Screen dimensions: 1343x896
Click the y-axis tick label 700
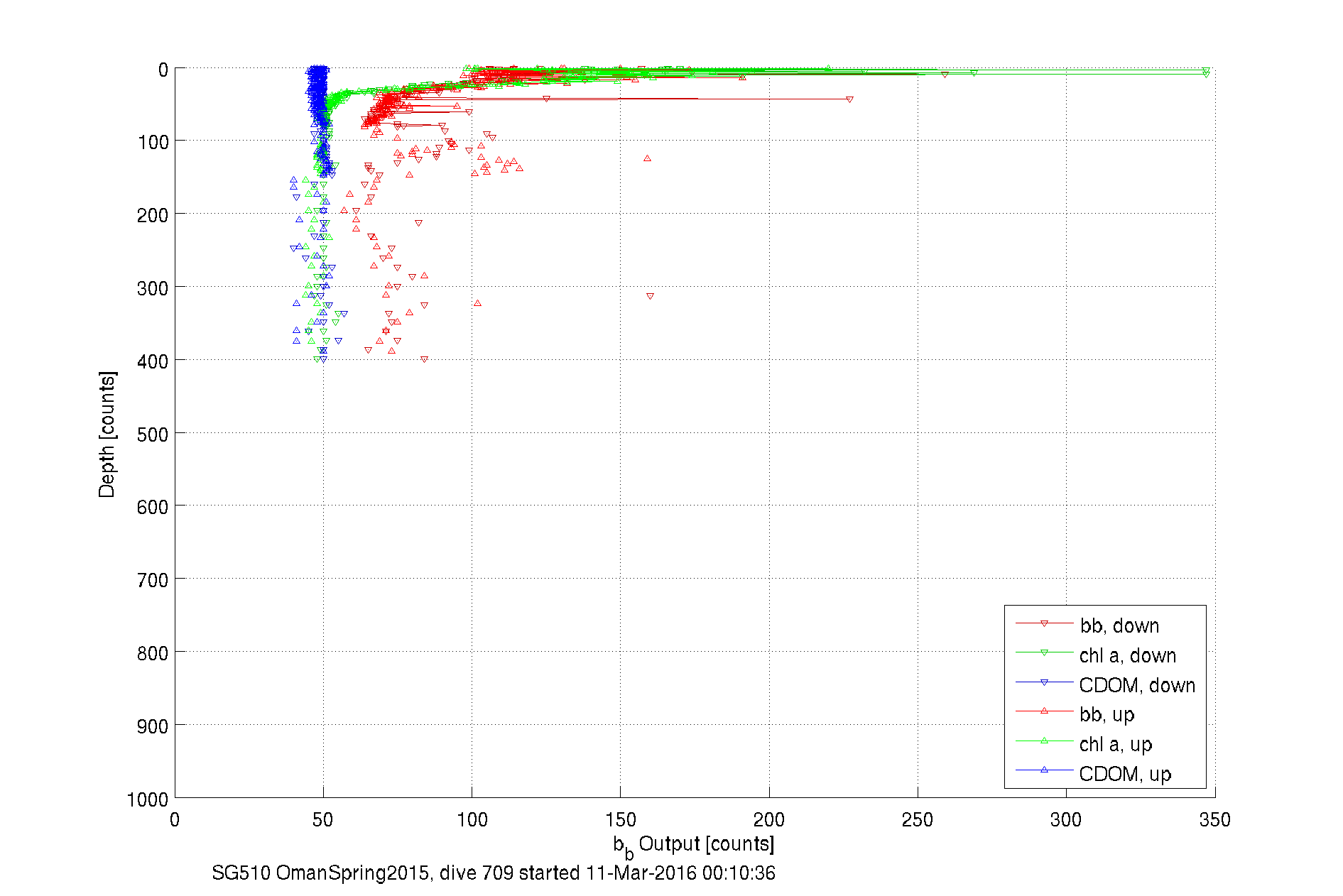(x=153, y=579)
